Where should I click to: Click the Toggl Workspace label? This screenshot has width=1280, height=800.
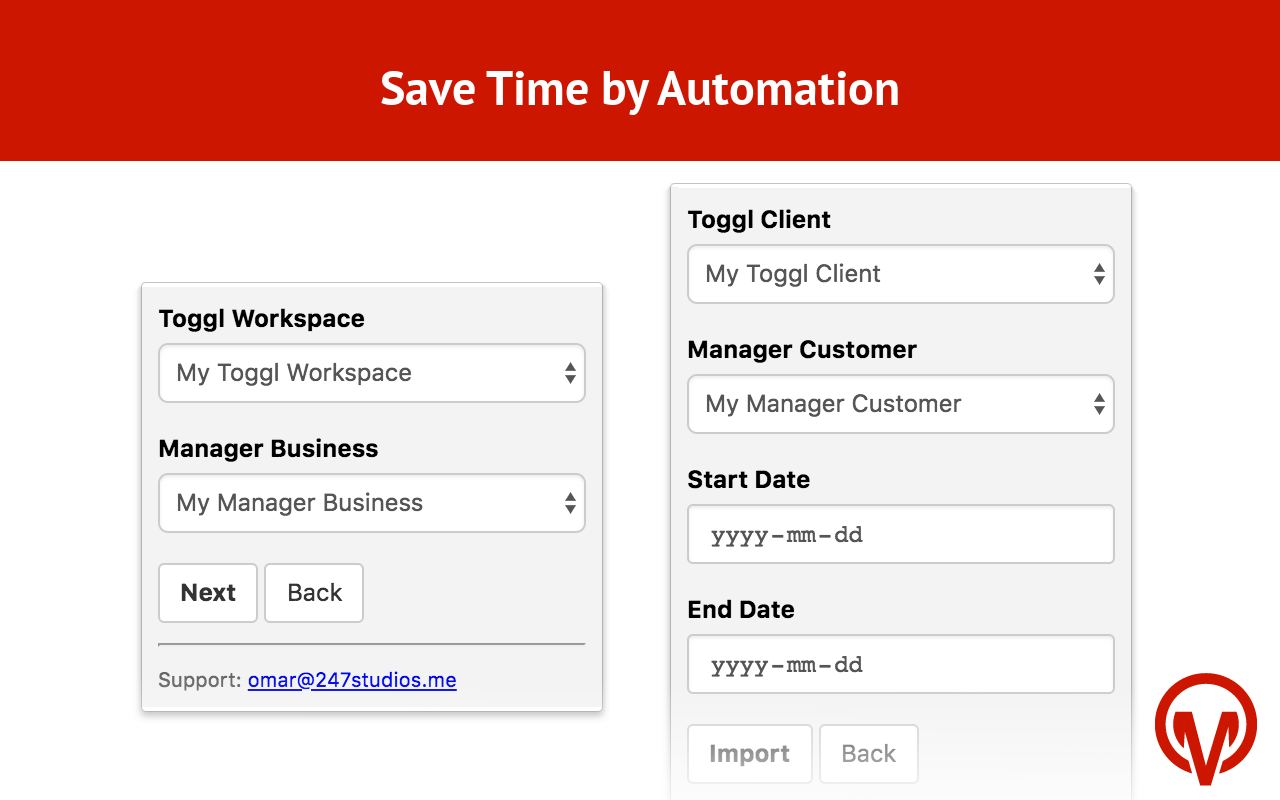coord(262,319)
